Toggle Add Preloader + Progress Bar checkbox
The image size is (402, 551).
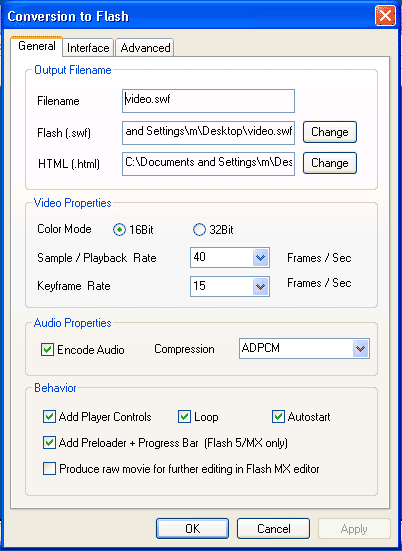tap(49, 443)
